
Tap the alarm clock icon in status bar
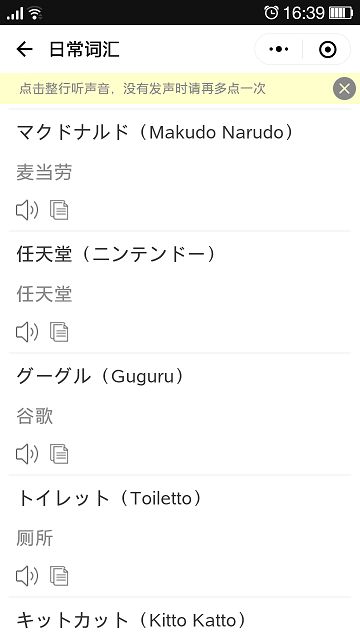pos(271,13)
